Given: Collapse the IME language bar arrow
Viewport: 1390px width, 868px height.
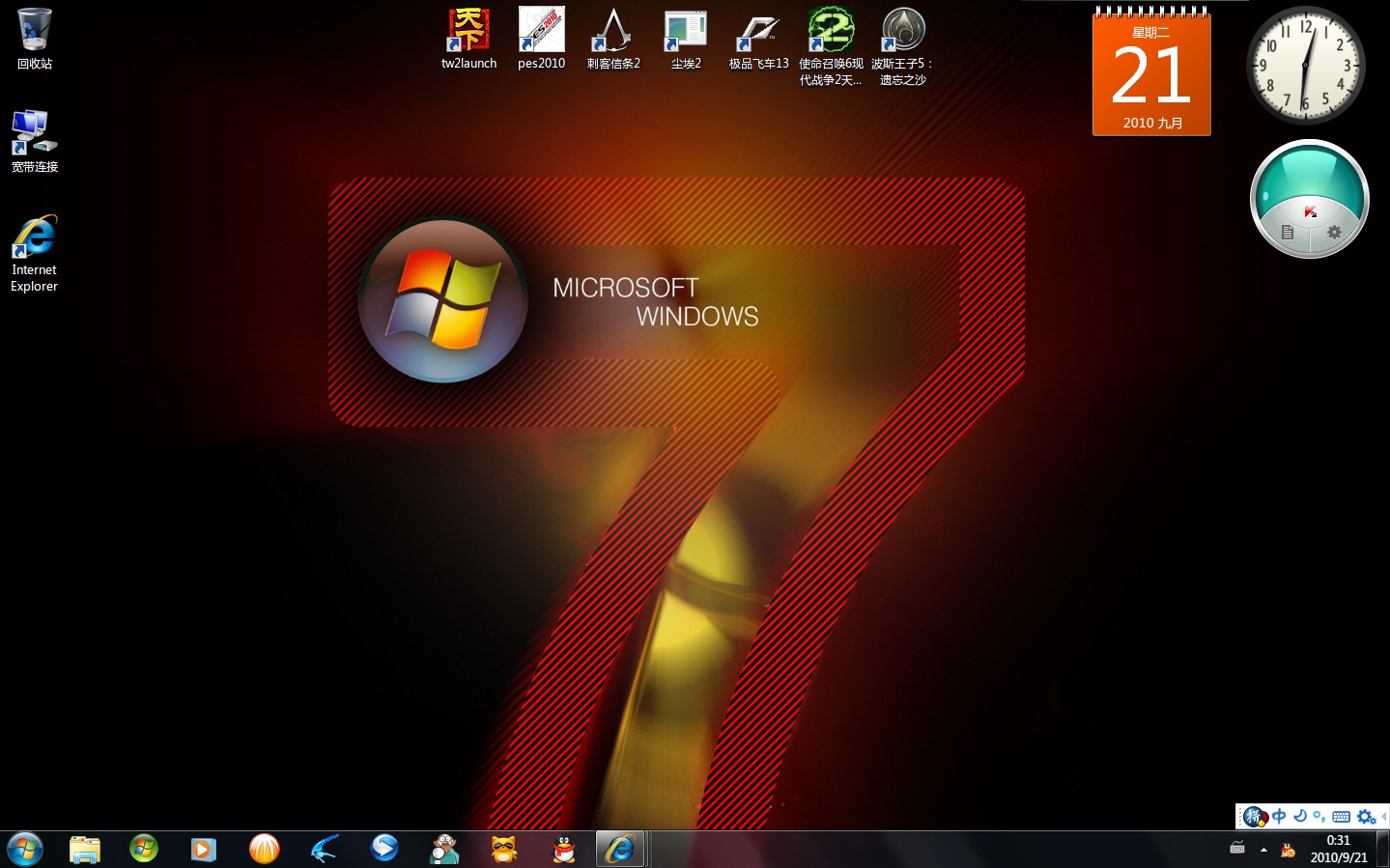Looking at the screenshot, I should 1384,817.
